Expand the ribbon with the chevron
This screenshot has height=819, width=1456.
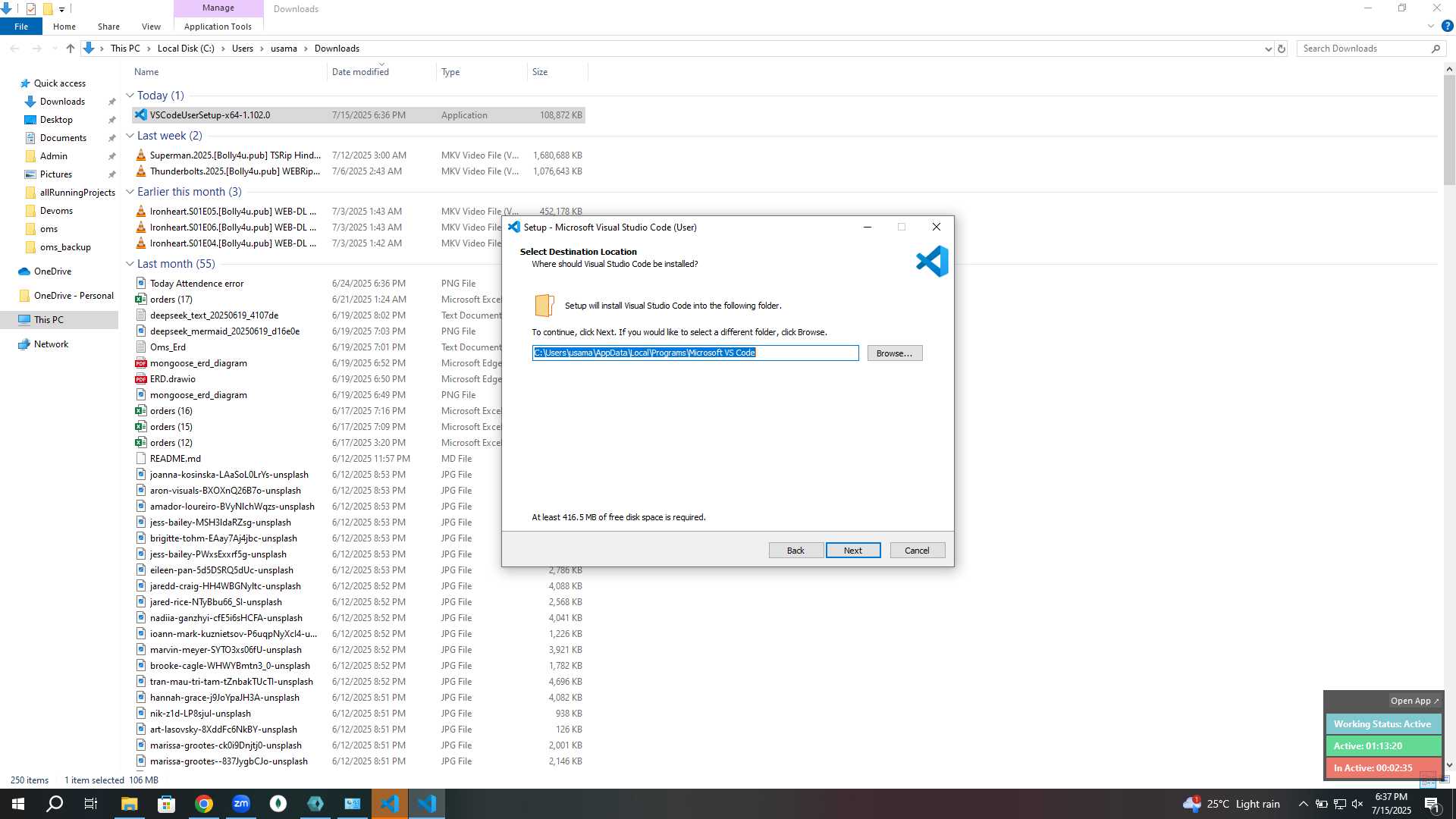[1430, 27]
